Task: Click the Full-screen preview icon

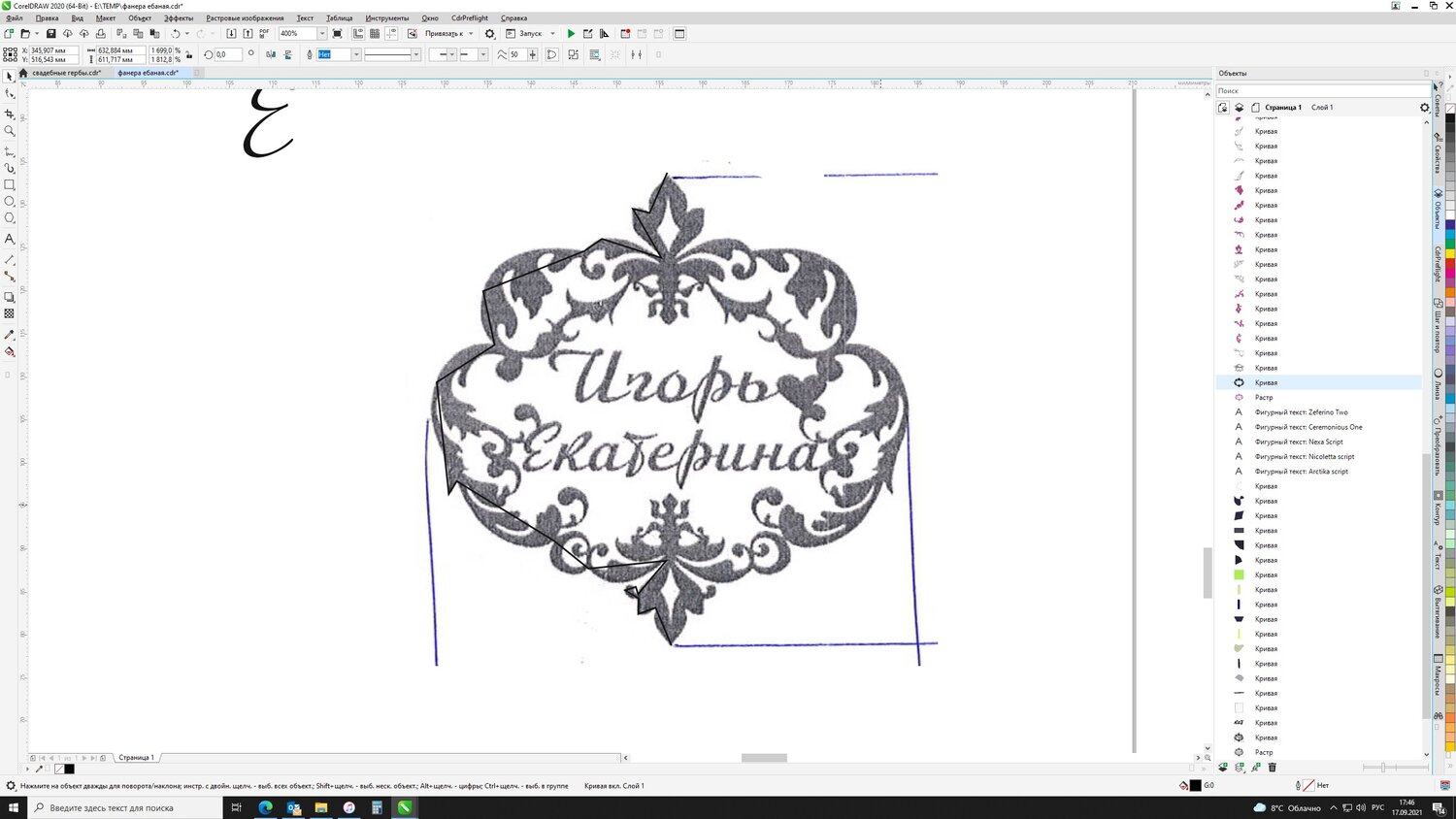Action: (337, 33)
